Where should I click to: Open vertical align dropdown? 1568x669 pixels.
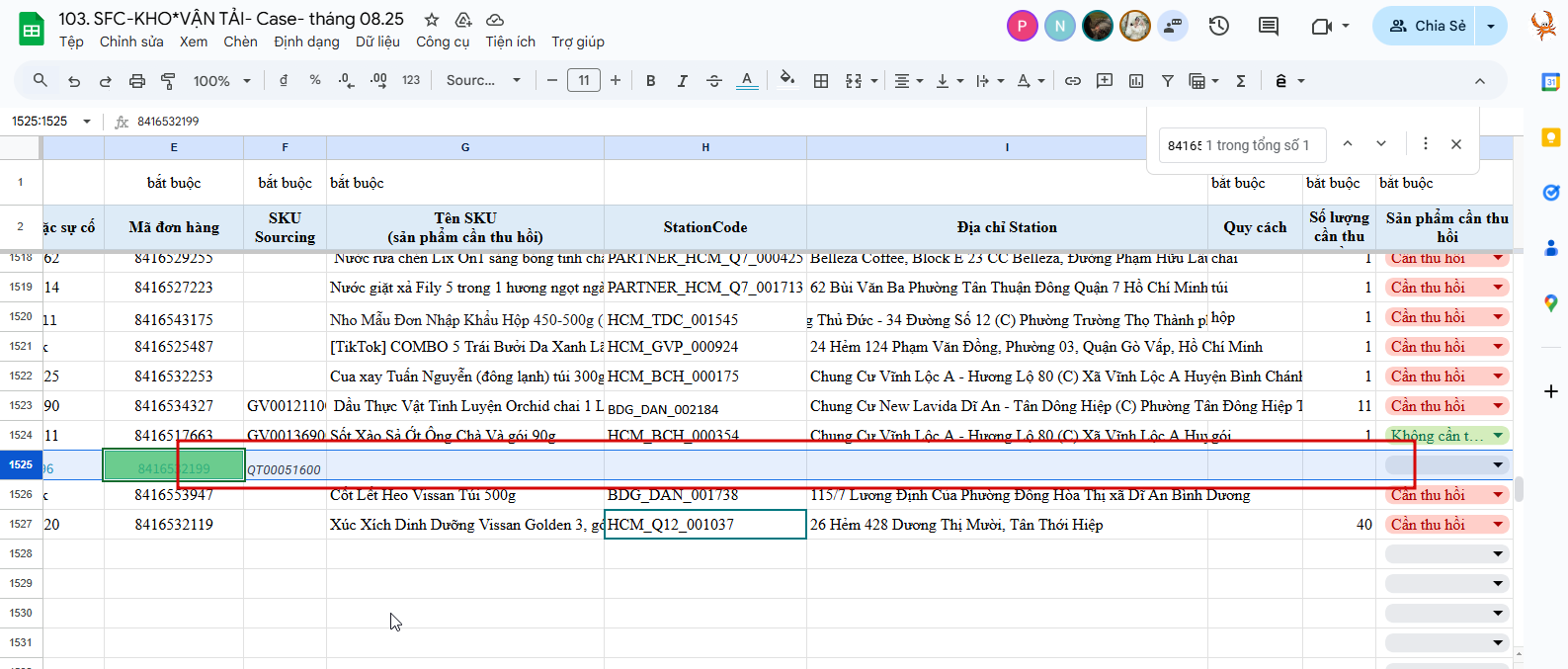tap(949, 81)
